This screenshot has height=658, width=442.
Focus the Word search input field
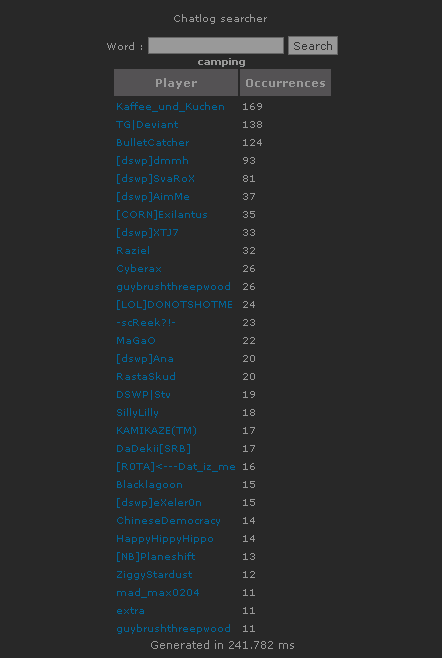216,45
